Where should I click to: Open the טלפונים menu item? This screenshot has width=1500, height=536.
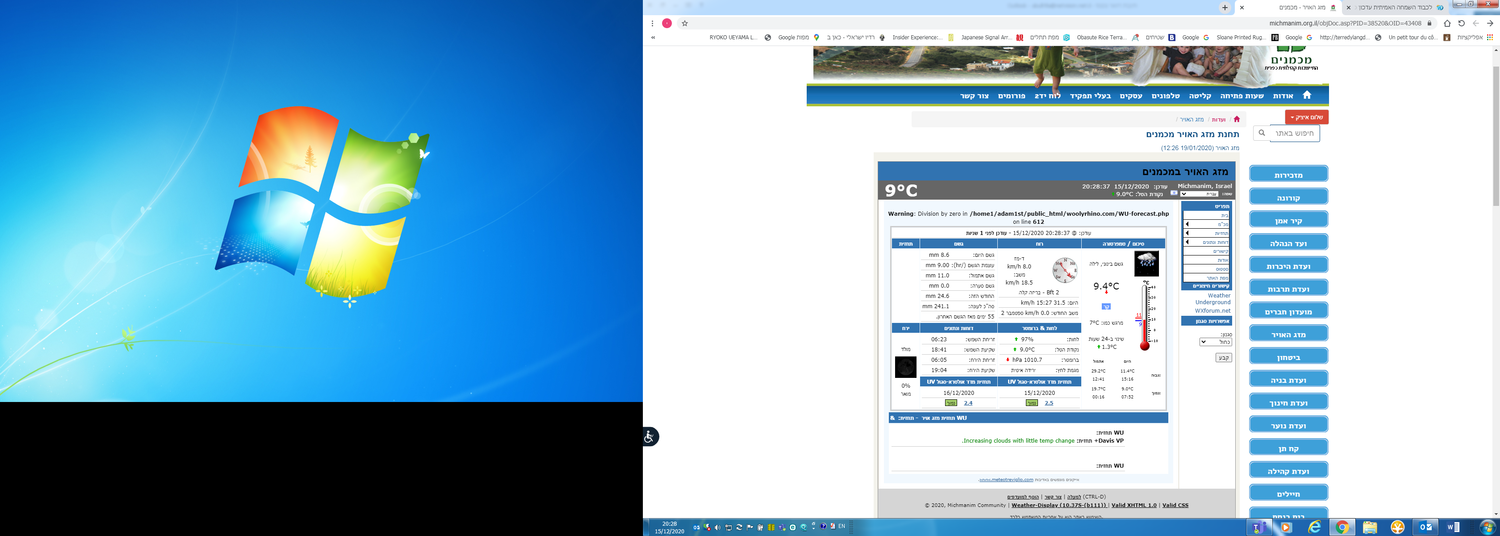click(x=1166, y=96)
